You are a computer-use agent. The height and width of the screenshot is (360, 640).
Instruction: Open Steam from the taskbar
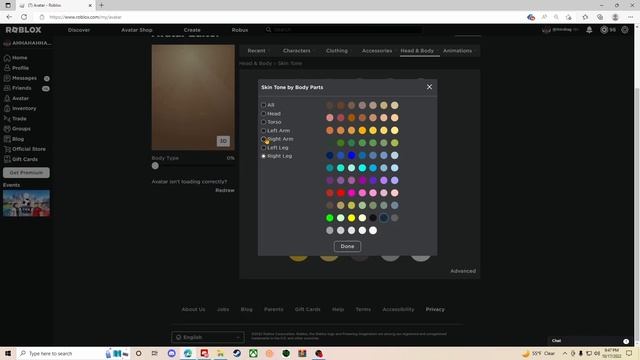[237, 353]
